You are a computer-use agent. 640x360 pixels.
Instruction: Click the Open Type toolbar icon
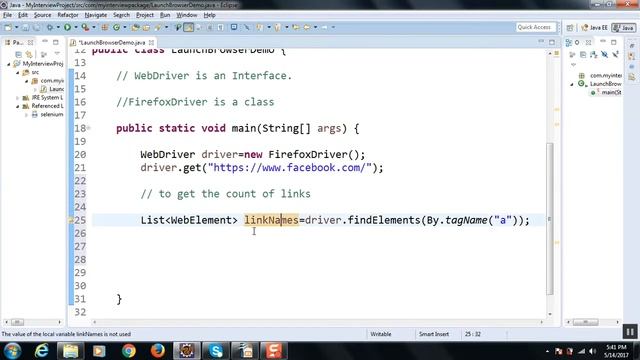tap(135, 27)
